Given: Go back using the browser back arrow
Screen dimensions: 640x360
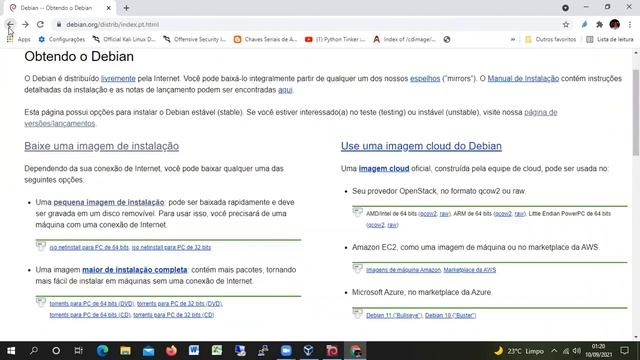Looking at the screenshot, I should [10, 24].
